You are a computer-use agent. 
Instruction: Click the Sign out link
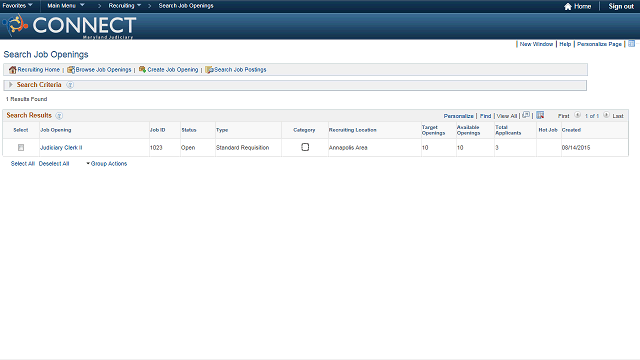pos(621,6)
